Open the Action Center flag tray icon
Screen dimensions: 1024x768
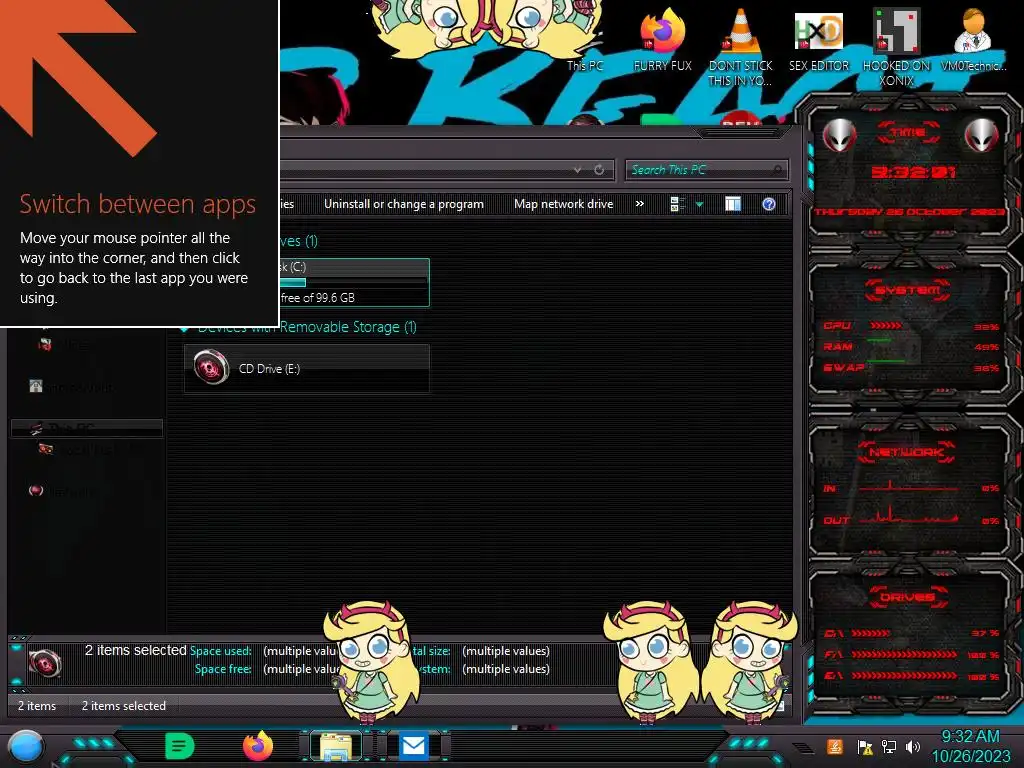(x=865, y=747)
